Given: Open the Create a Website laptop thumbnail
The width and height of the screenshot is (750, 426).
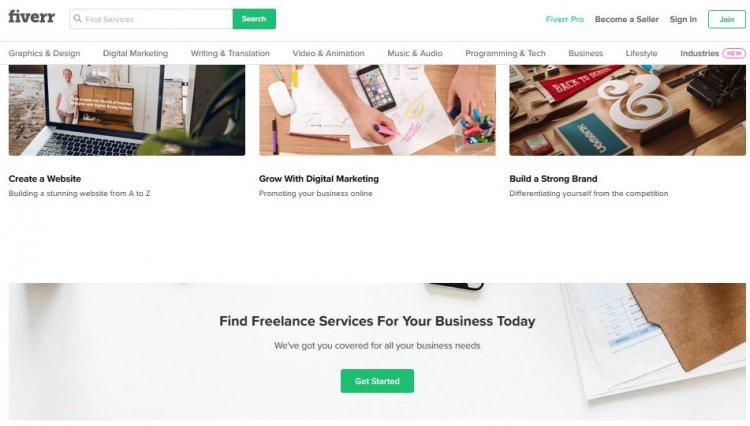Looking at the screenshot, I should click(127, 110).
